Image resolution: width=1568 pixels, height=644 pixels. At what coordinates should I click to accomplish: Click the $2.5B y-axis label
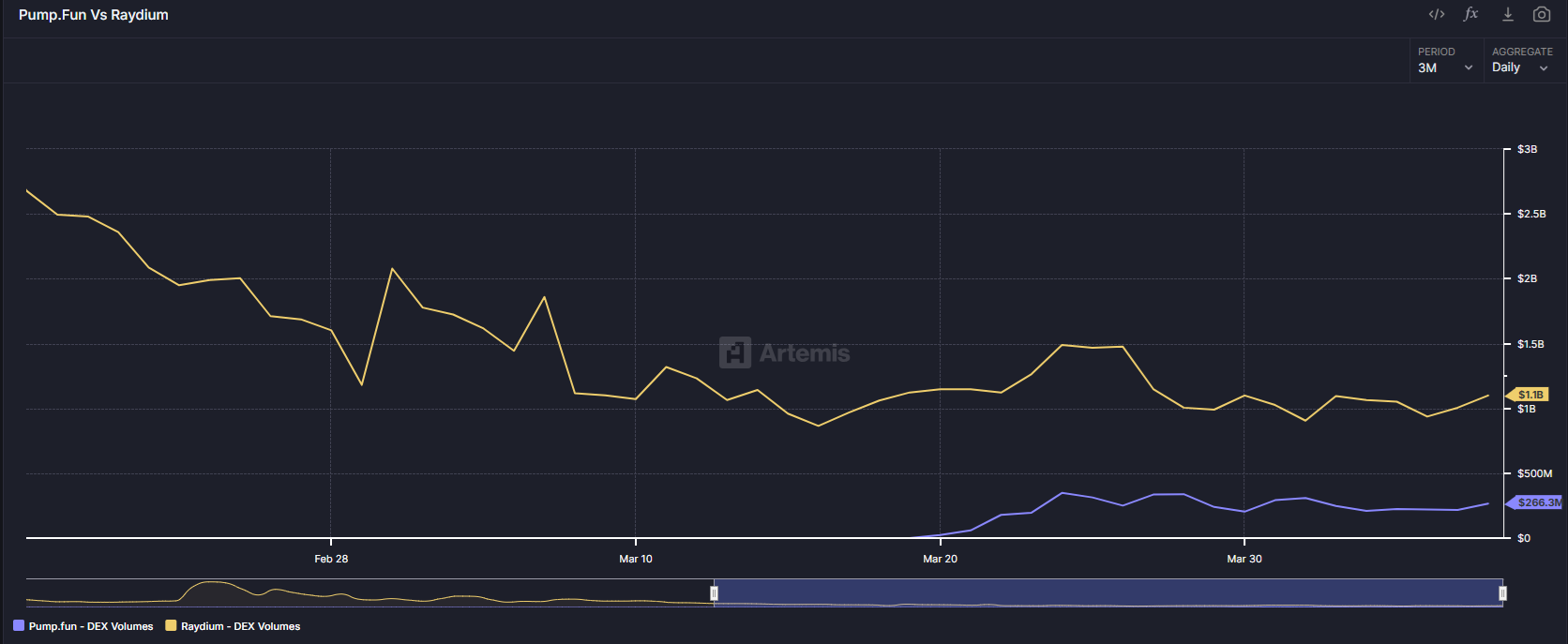pyautogui.click(x=1531, y=214)
